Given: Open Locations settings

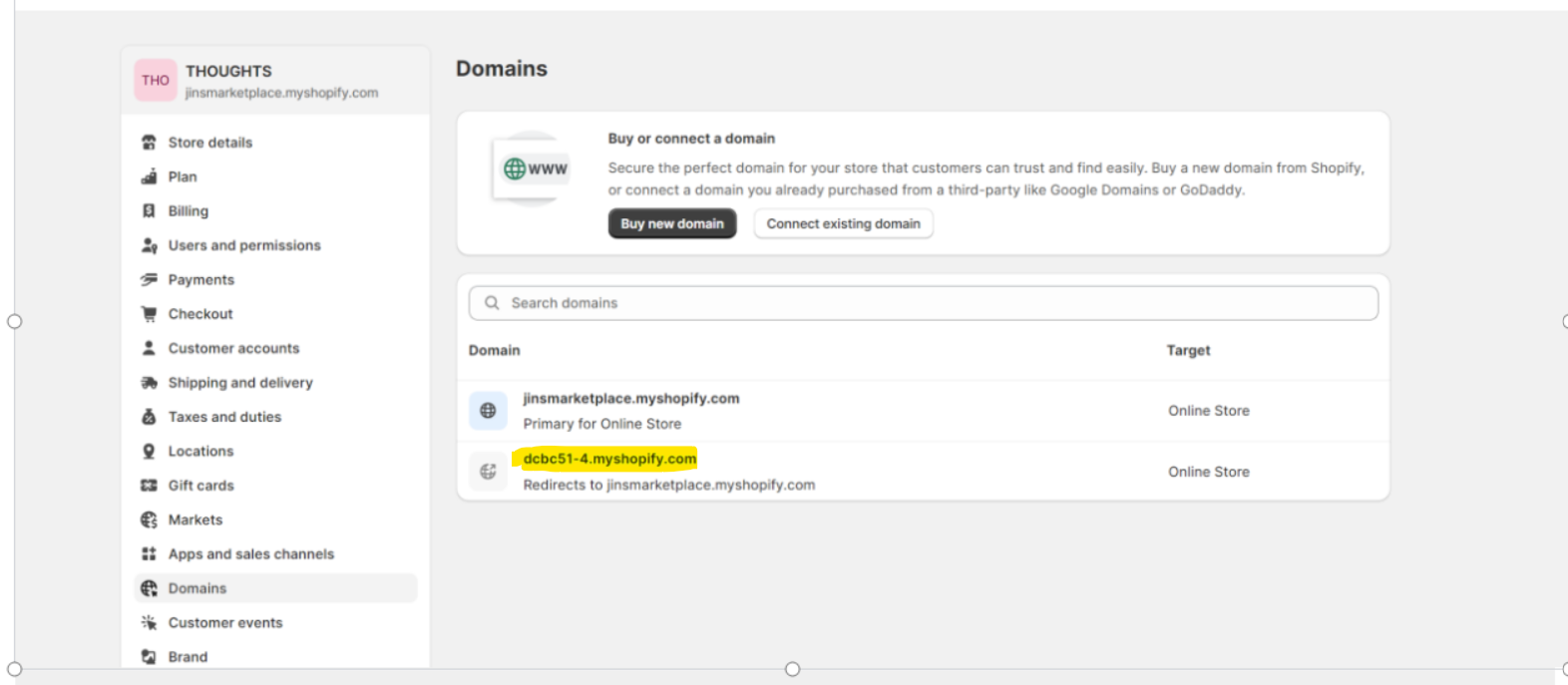Looking at the screenshot, I should pyautogui.click(x=200, y=452).
